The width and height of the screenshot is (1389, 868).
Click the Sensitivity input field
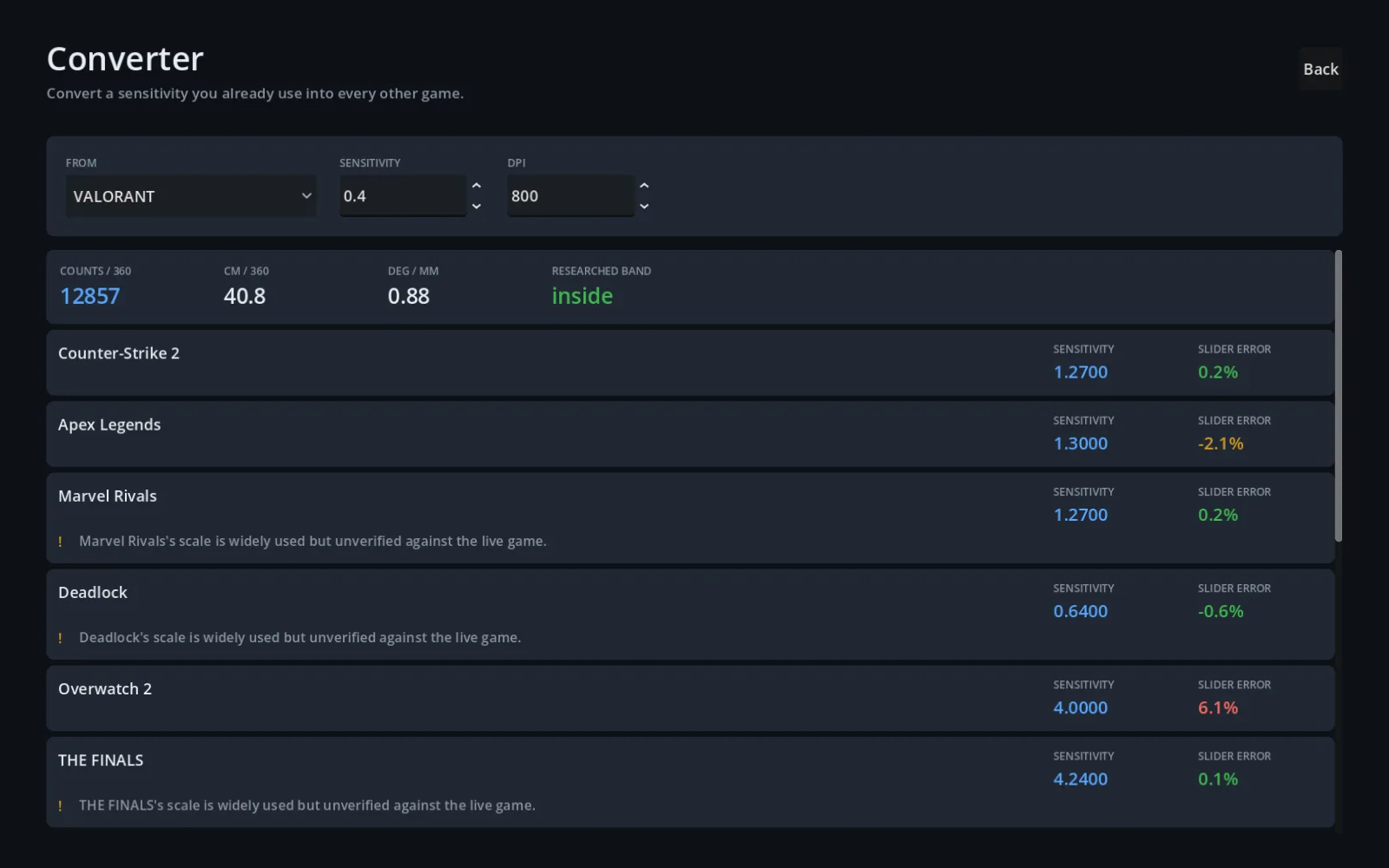coord(403,196)
